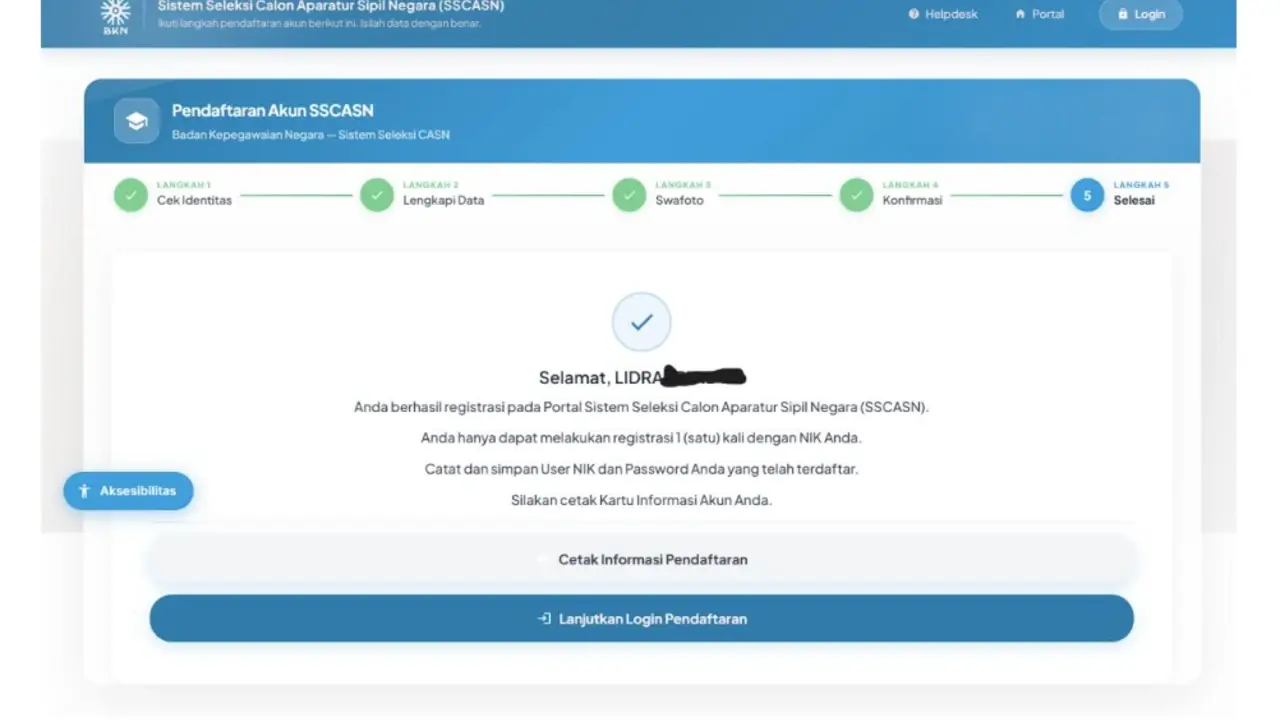Select step 5 Selesai circle
This screenshot has height=720, width=1280.
pyautogui.click(x=1087, y=195)
